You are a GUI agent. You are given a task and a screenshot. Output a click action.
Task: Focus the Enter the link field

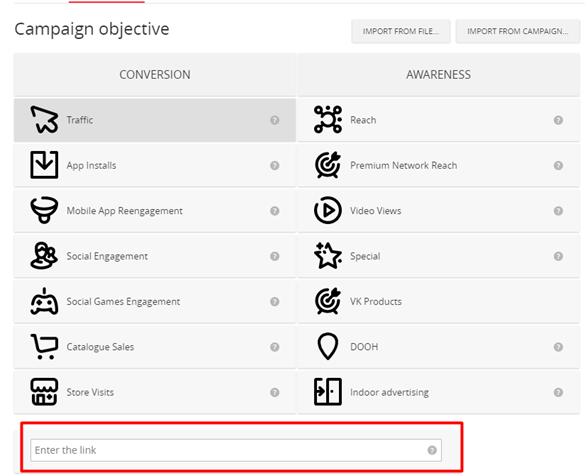(x=236, y=450)
